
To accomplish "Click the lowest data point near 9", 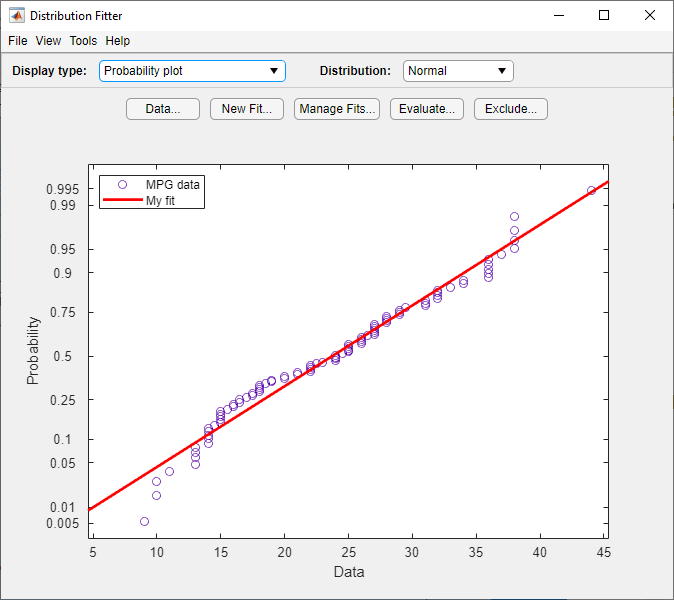I will pyautogui.click(x=144, y=521).
